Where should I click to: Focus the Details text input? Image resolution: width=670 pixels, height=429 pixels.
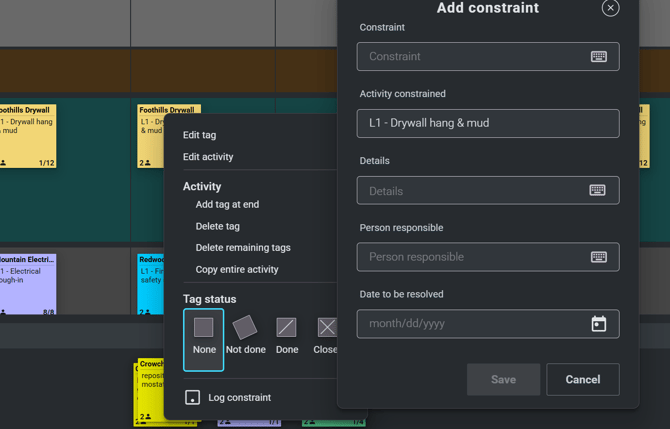coord(488,190)
